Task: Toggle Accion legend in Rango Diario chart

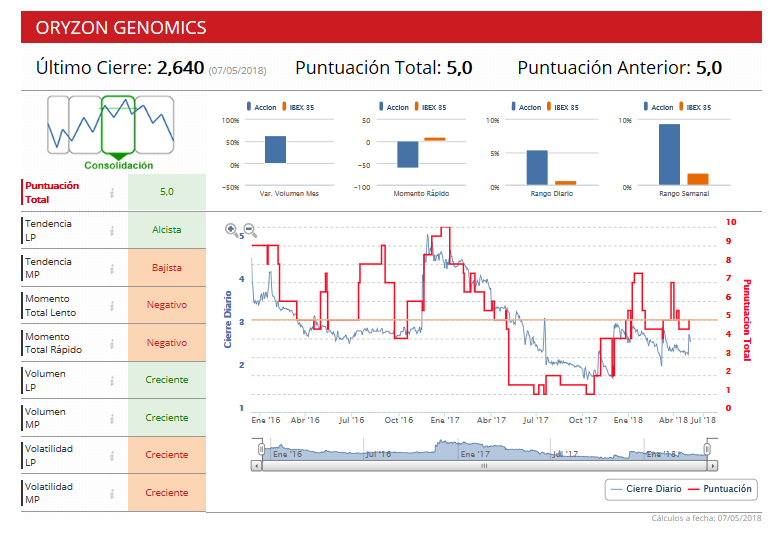Action: (x=526, y=107)
